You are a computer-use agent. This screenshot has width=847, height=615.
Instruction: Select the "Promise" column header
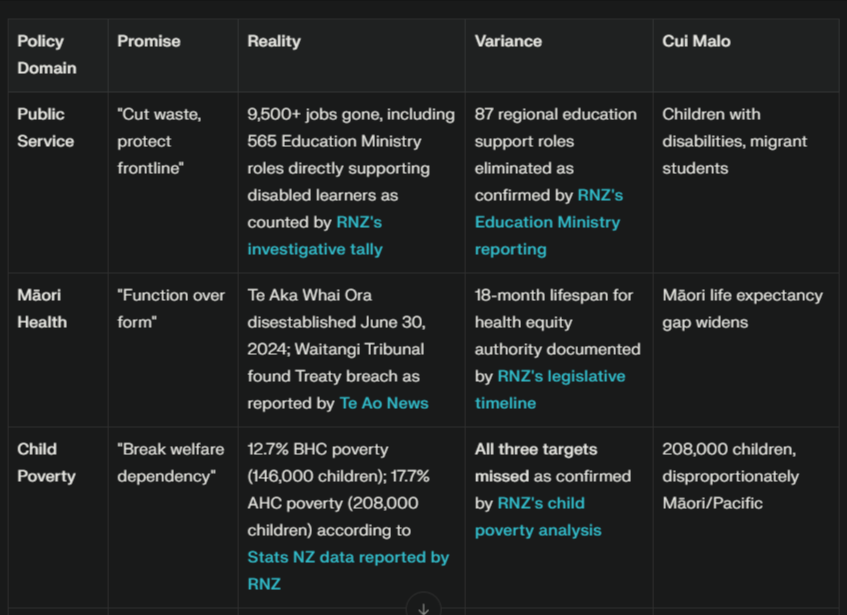(149, 41)
